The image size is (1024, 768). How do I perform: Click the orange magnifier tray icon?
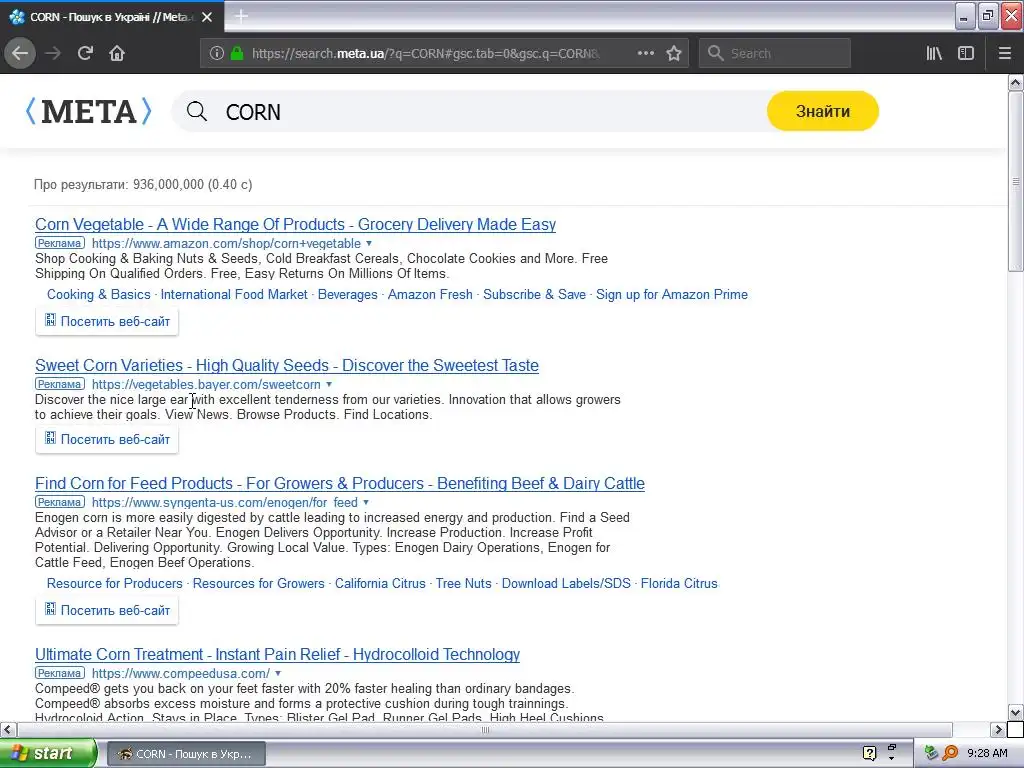point(950,753)
